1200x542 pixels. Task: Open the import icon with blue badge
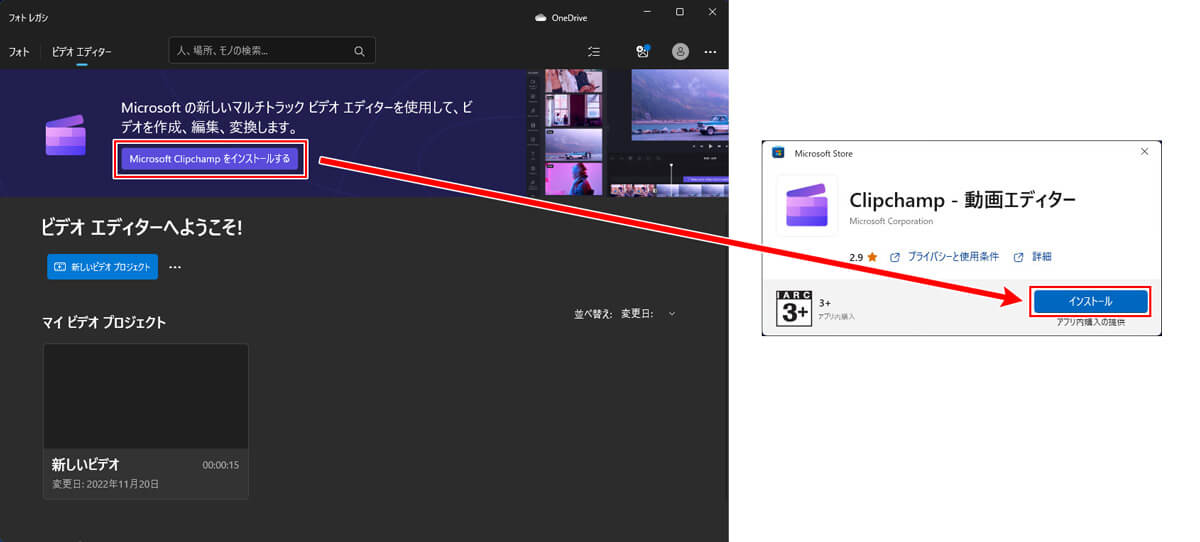tap(643, 51)
